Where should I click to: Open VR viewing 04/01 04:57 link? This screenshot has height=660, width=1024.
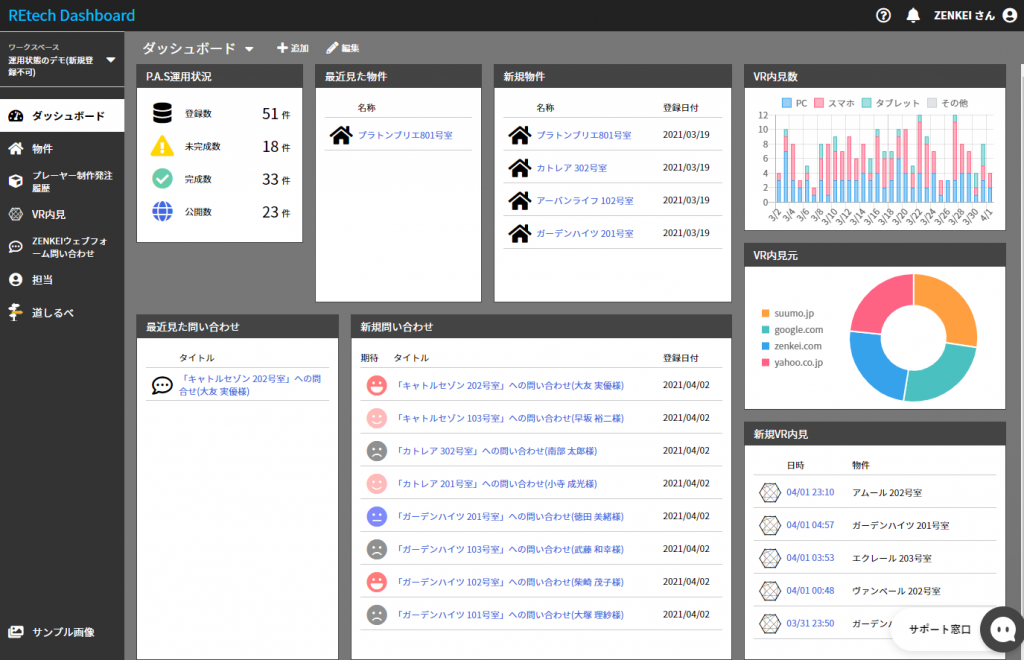pyautogui.click(x=810, y=525)
